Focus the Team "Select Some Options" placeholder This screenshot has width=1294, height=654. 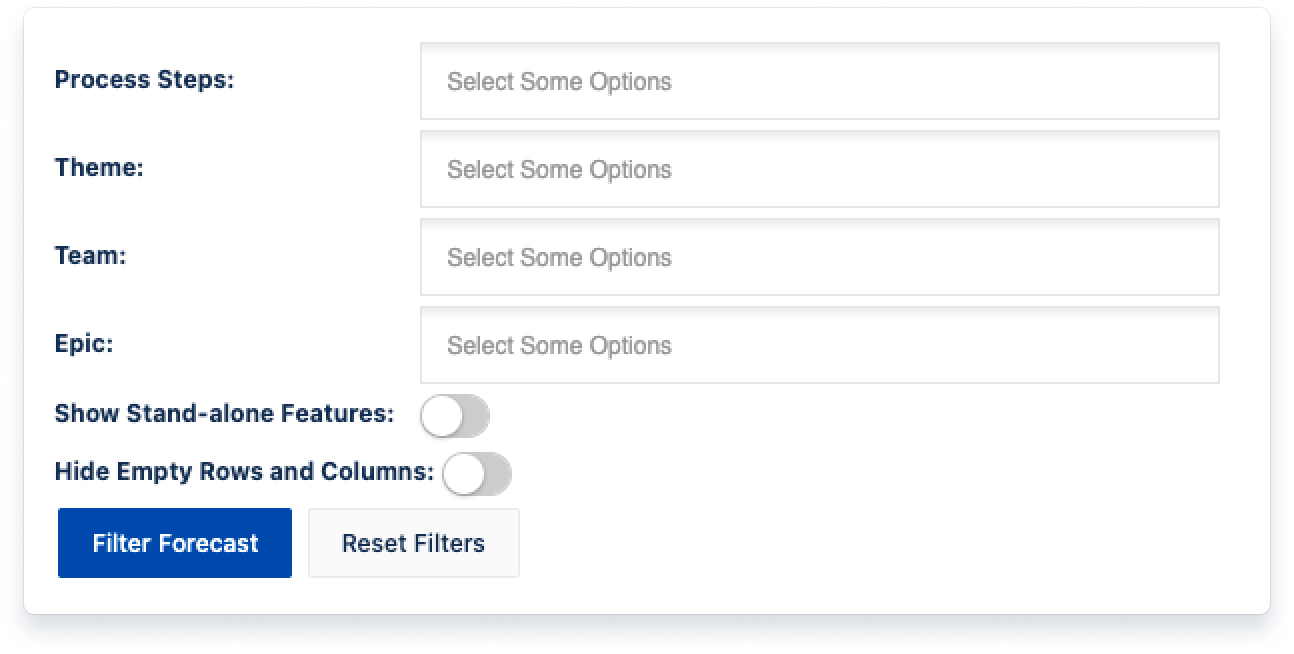(559, 258)
